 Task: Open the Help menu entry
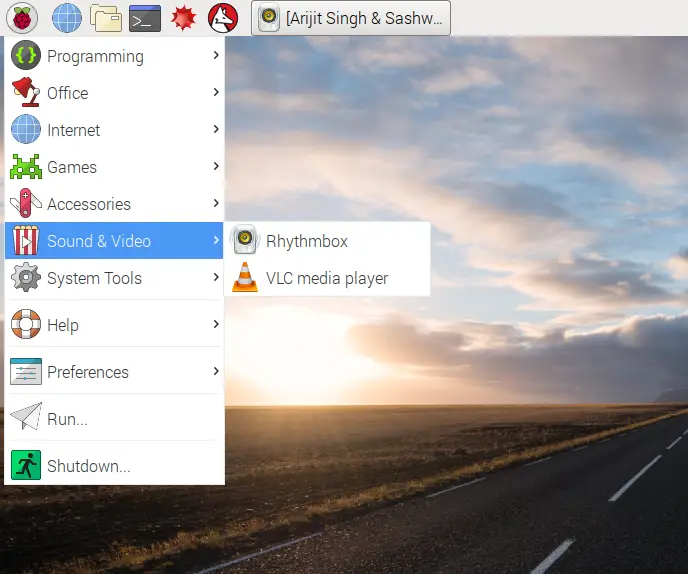pyautogui.click(x=114, y=325)
